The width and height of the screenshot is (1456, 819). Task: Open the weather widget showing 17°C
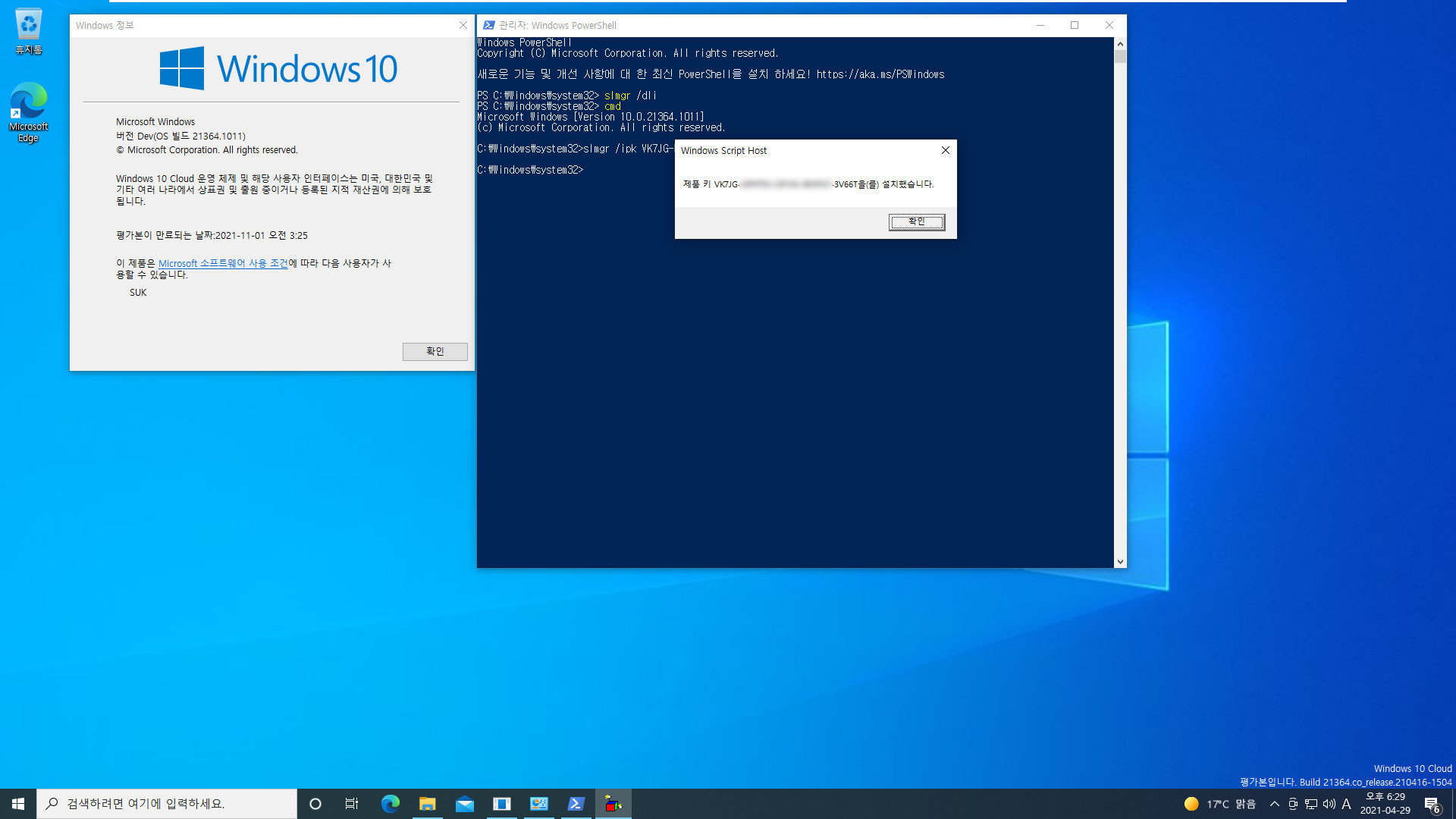[x=1219, y=804]
